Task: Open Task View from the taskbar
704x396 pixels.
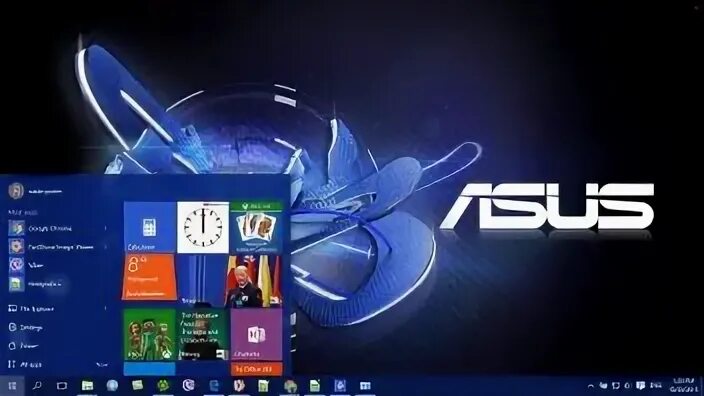Action: [x=62, y=386]
